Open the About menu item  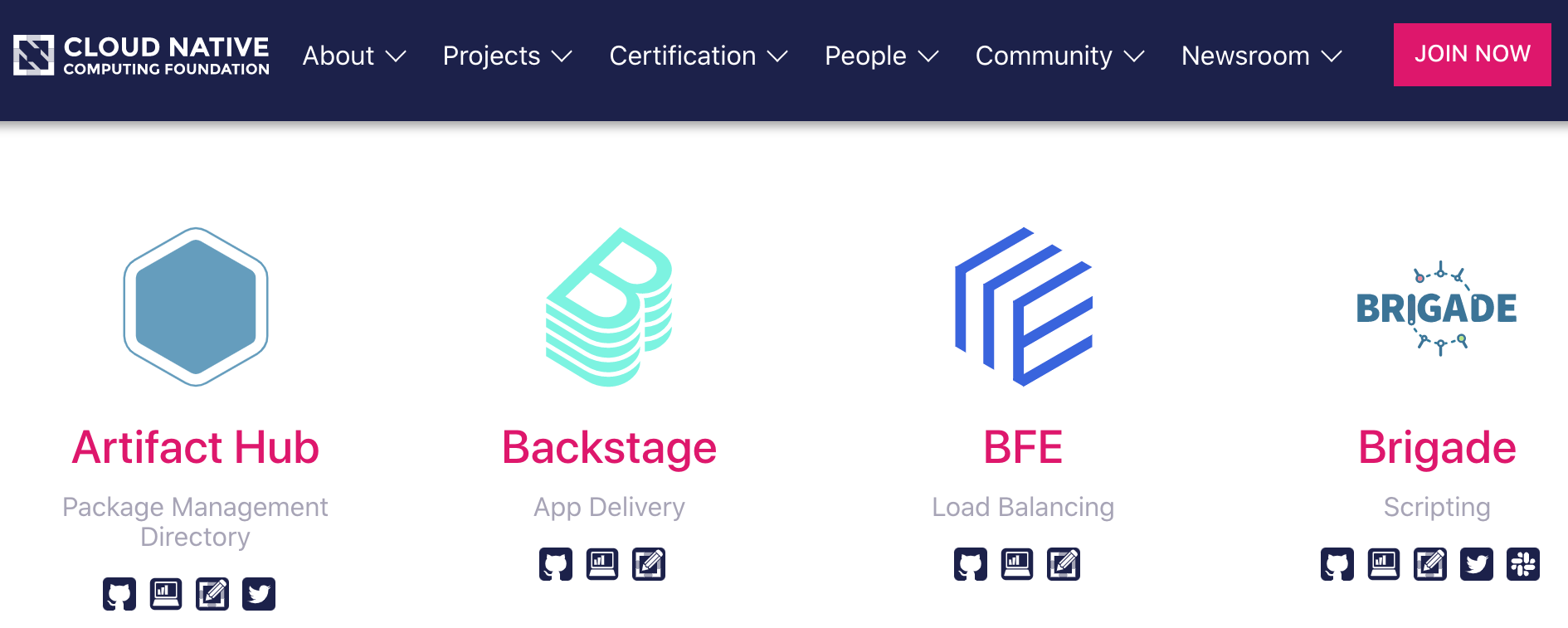[x=338, y=56]
